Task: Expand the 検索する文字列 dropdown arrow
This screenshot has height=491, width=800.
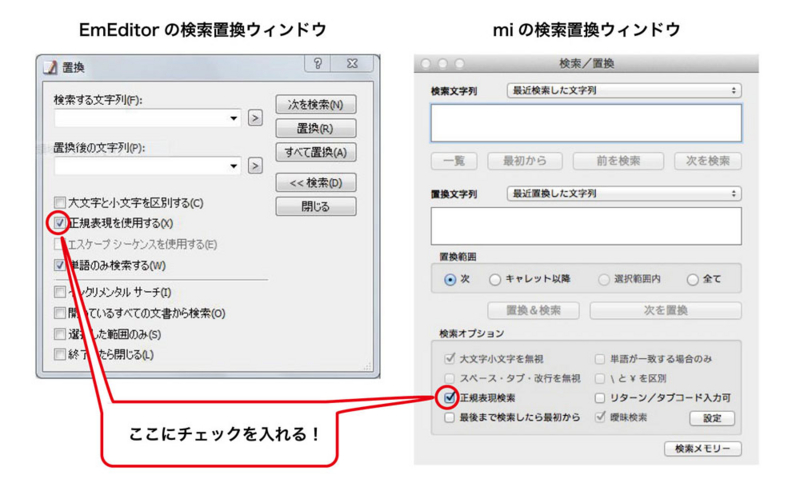Action: pos(233,118)
